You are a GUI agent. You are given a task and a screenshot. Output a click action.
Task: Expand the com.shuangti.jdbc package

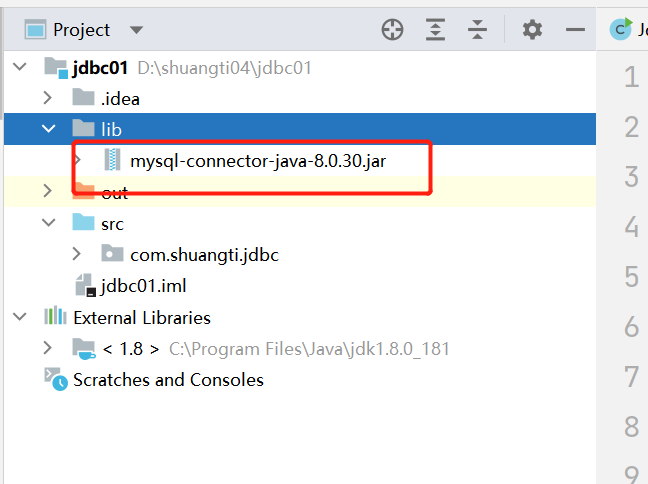pyautogui.click(x=78, y=254)
